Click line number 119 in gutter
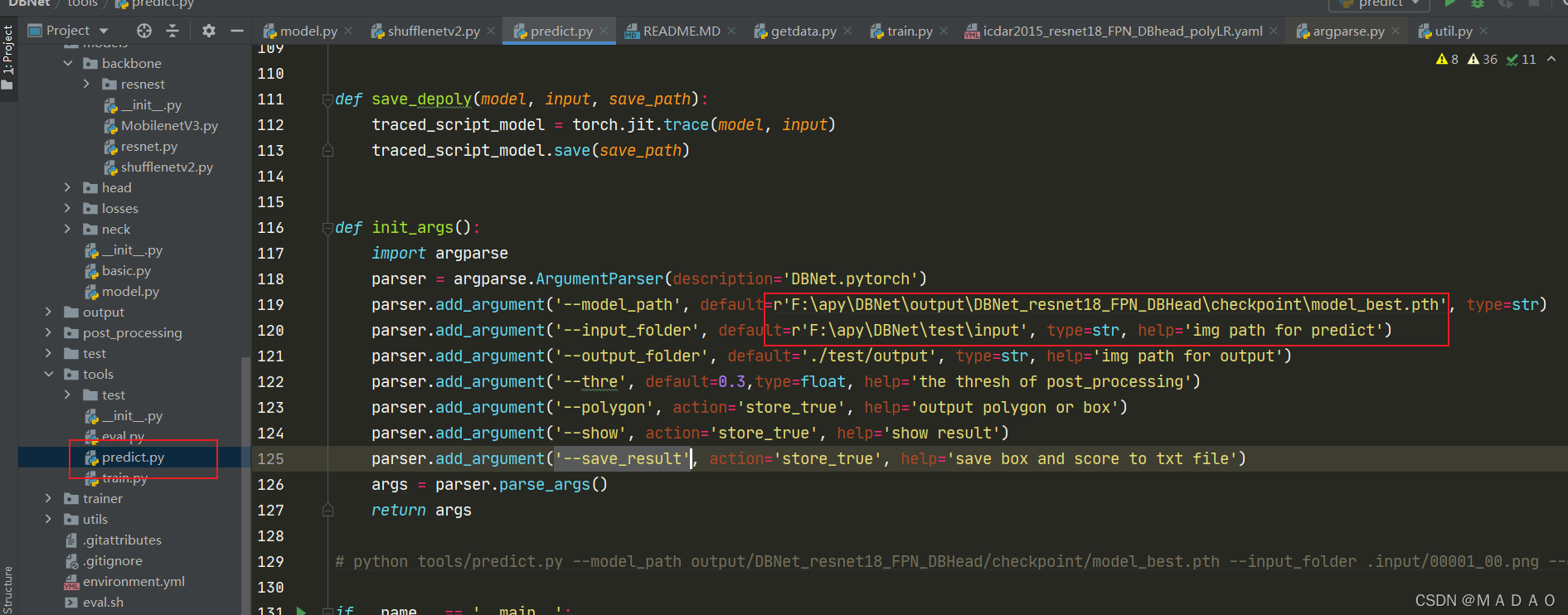 pyautogui.click(x=270, y=305)
